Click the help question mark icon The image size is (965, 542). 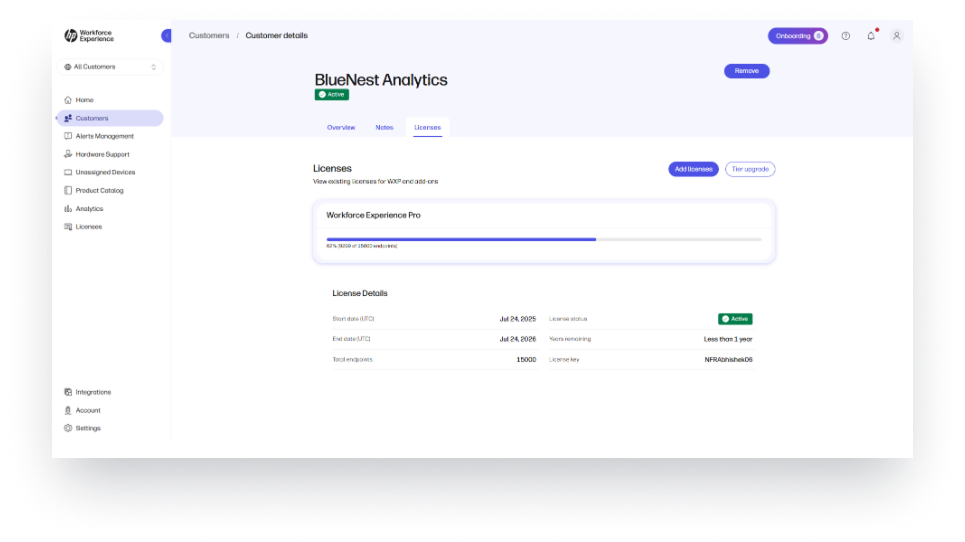tap(845, 36)
